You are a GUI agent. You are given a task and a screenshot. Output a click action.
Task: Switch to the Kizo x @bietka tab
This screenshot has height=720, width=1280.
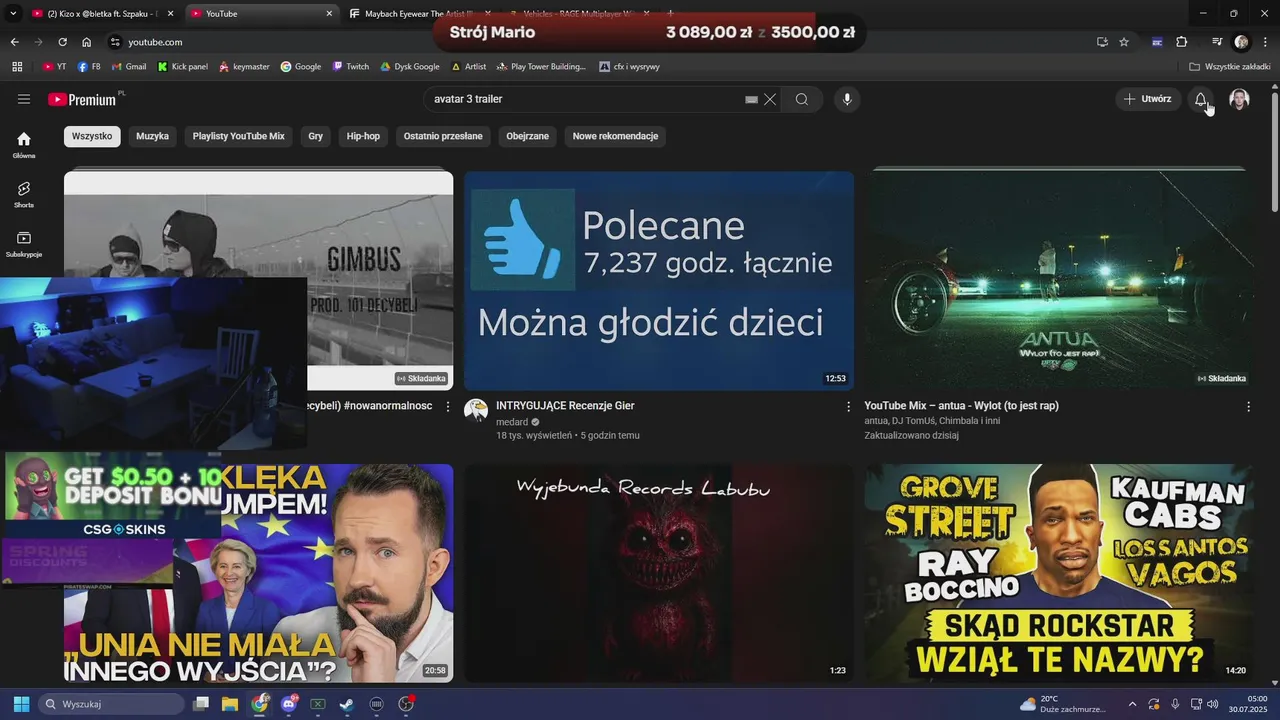pos(103,14)
